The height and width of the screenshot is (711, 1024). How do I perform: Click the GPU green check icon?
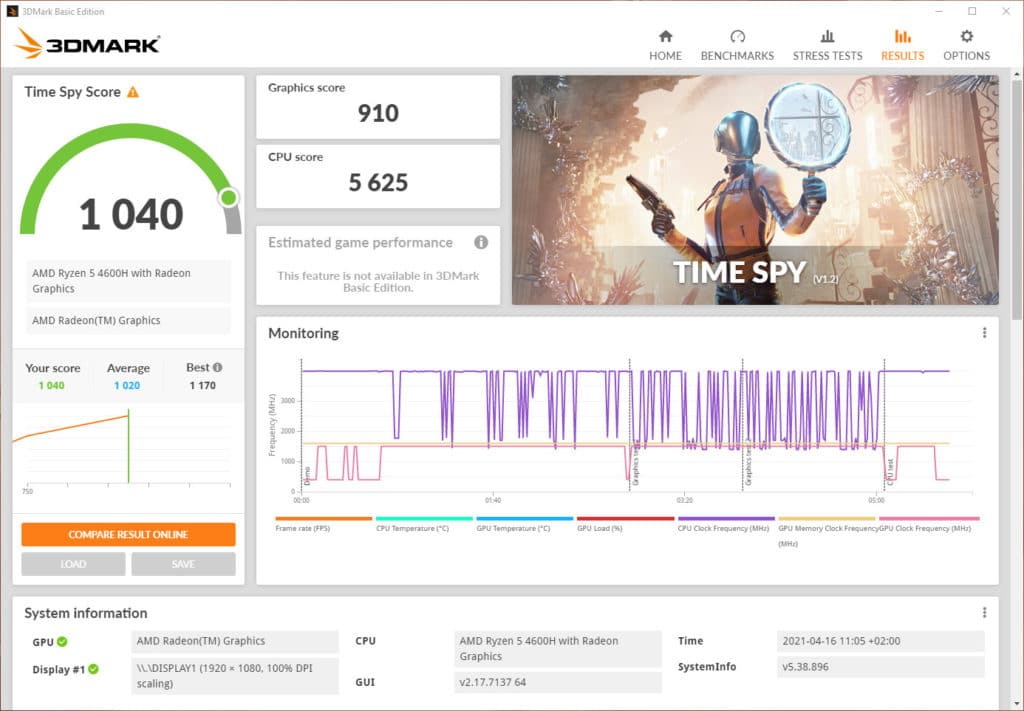62,642
